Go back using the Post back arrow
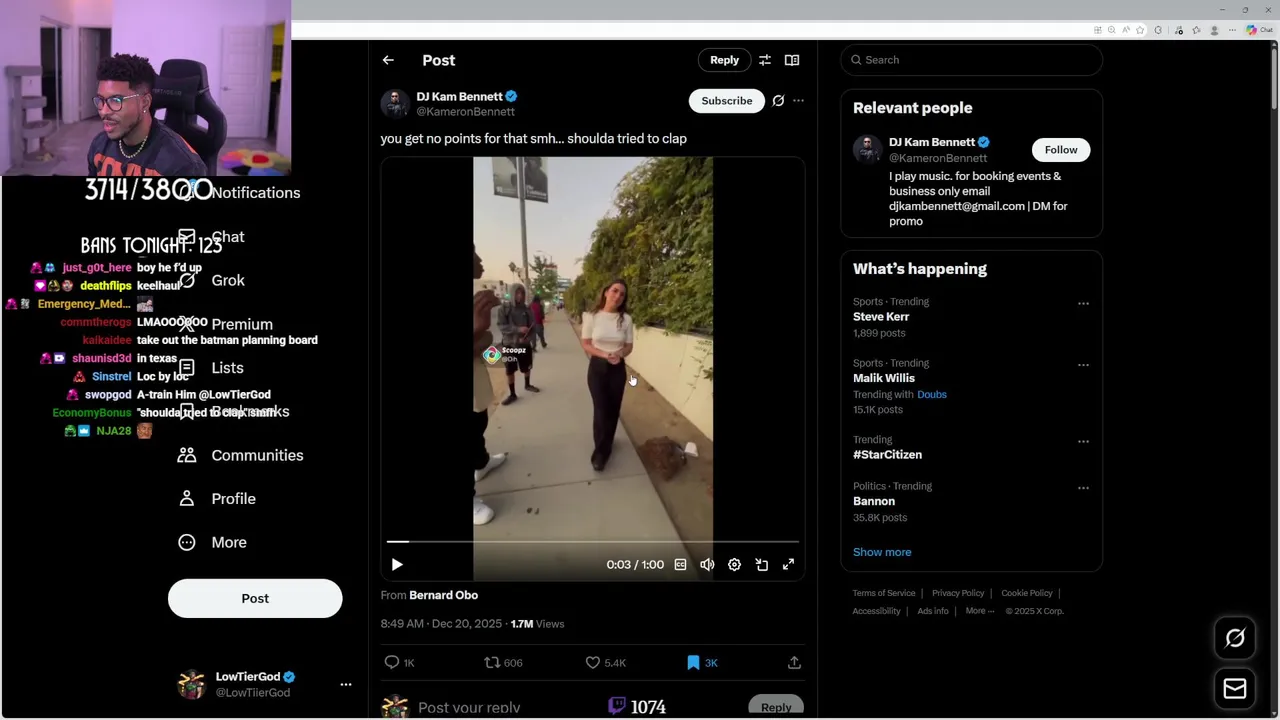The height and width of the screenshot is (720, 1280). 388,60
